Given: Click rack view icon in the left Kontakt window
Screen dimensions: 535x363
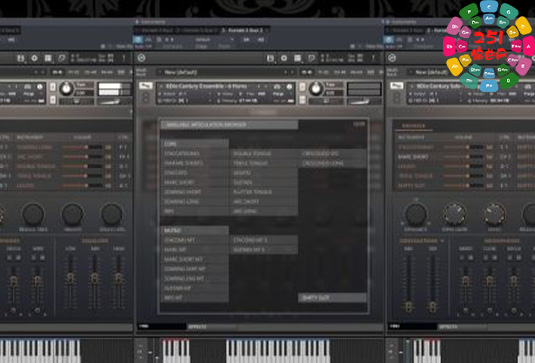Looking at the screenshot, I should coord(48,58).
